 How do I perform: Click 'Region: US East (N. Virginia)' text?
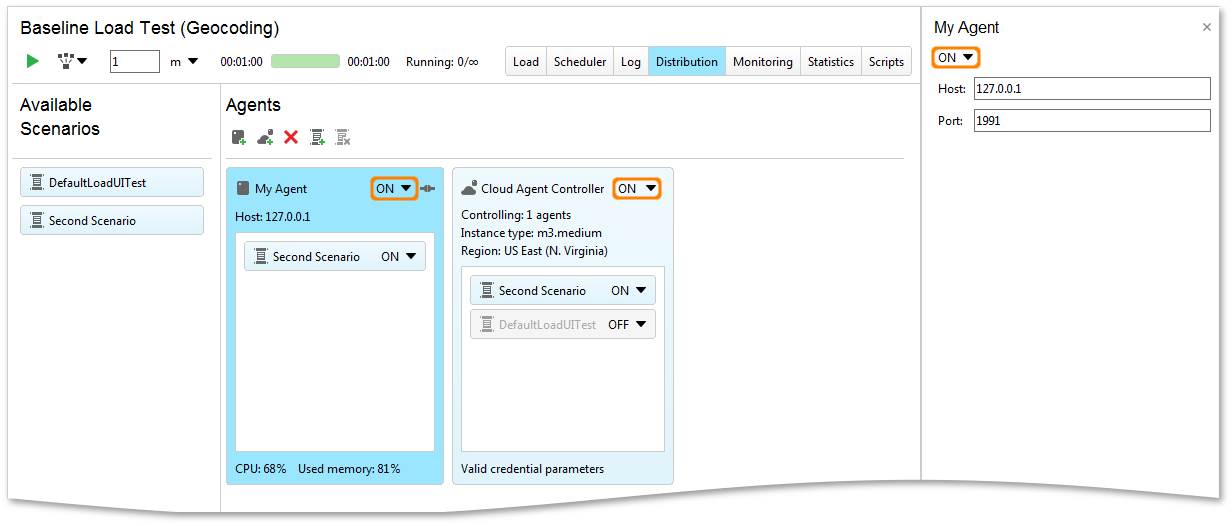[534, 251]
